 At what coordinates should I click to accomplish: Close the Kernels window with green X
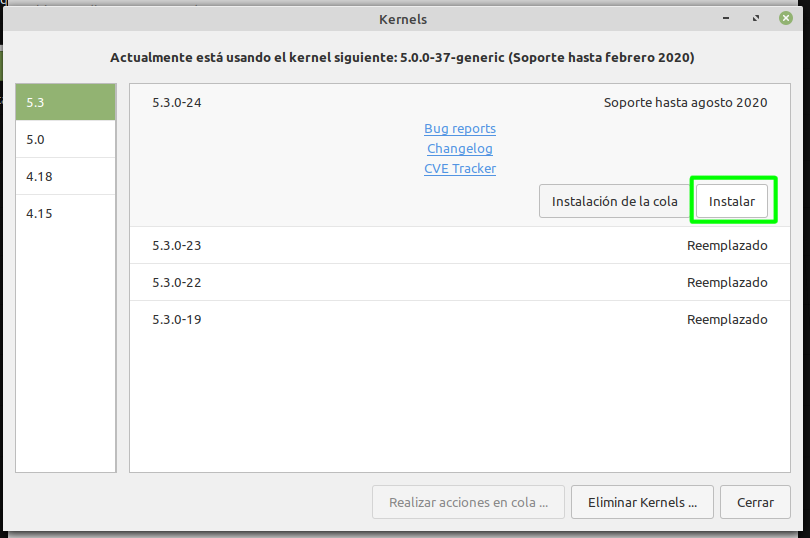[x=785, y=18]
